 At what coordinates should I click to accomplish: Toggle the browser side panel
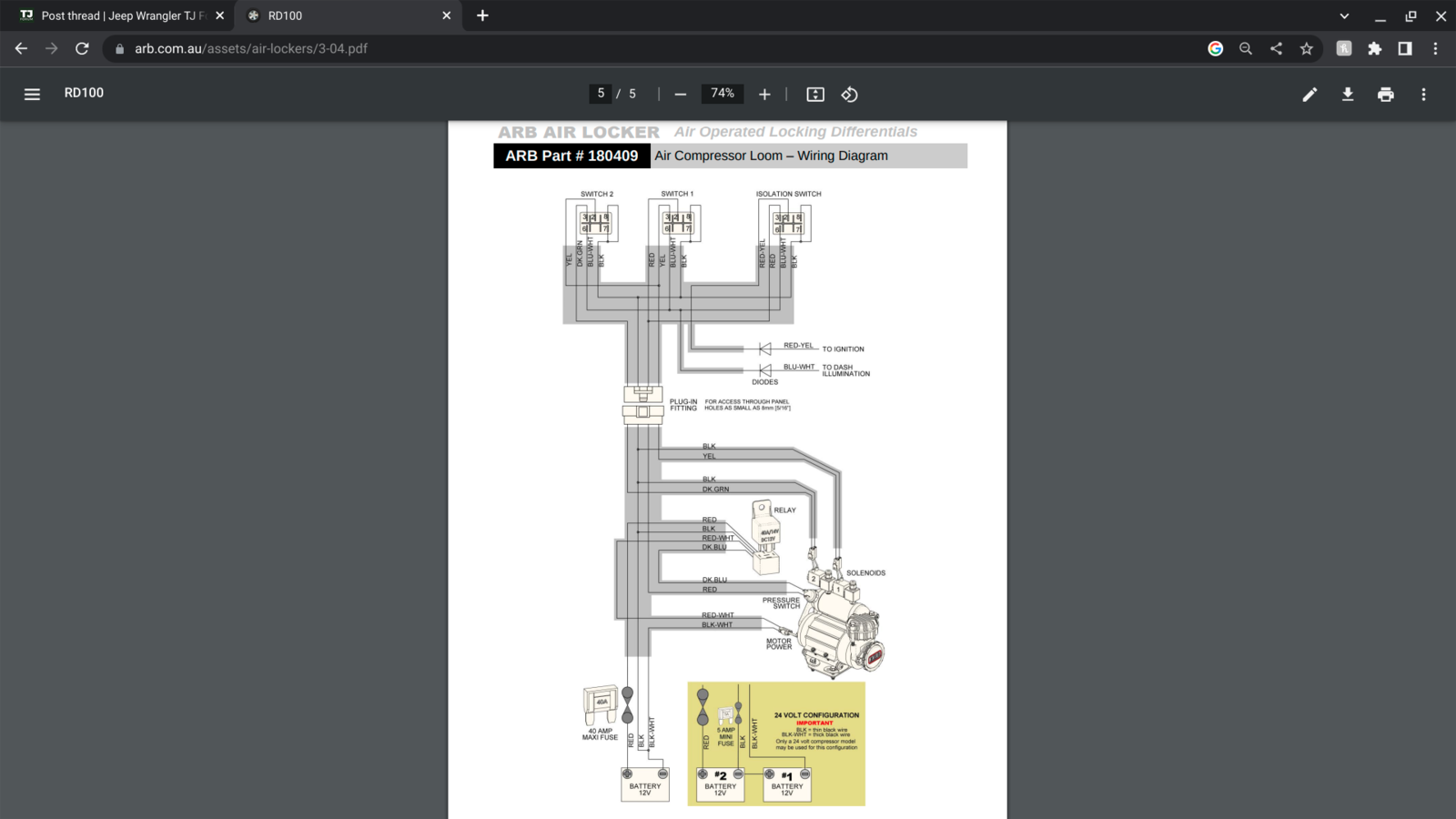[1405, 48]
